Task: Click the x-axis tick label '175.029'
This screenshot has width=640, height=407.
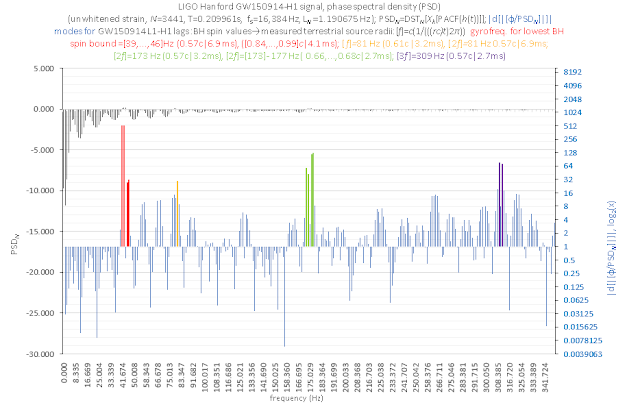Action: [310, 376]
